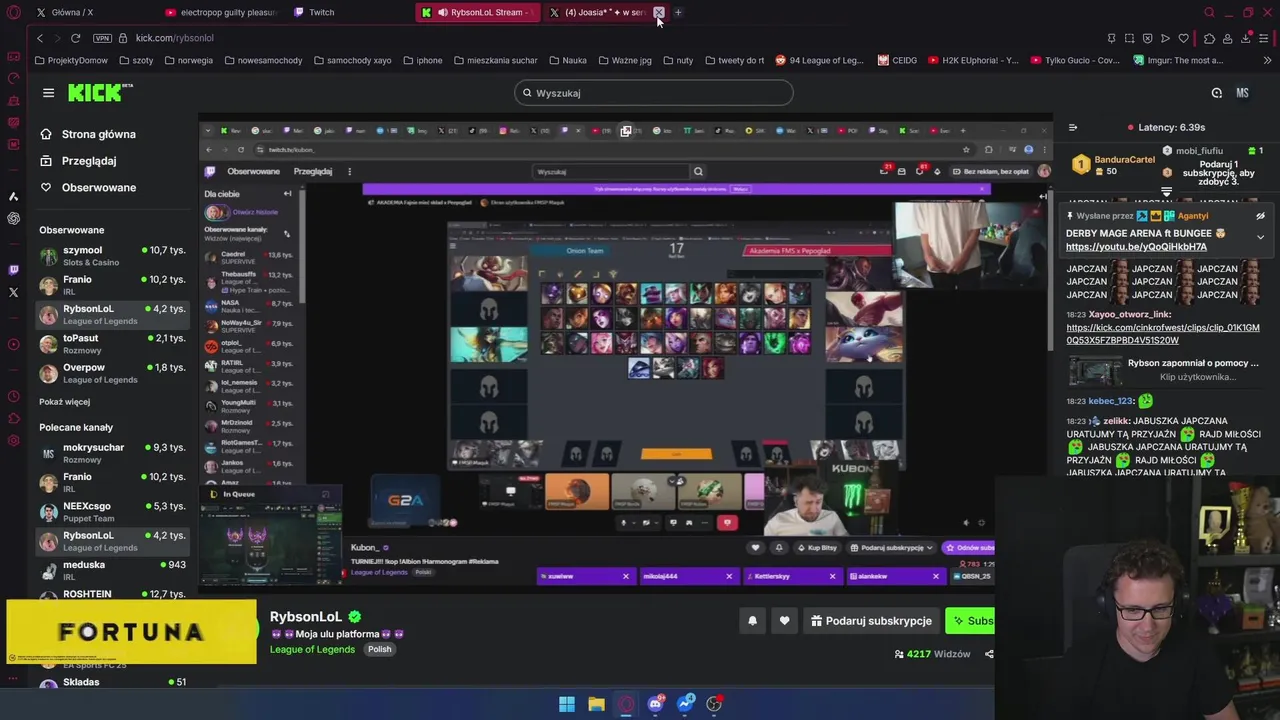
Task: Open X in the Opera sidebar
Action: tap(13, 293)
